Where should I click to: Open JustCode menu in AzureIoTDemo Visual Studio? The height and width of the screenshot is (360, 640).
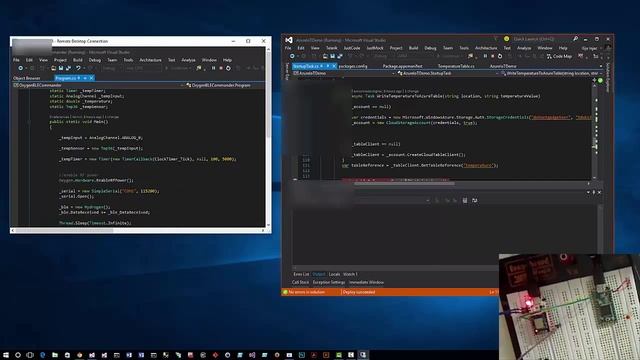[352, 48]
